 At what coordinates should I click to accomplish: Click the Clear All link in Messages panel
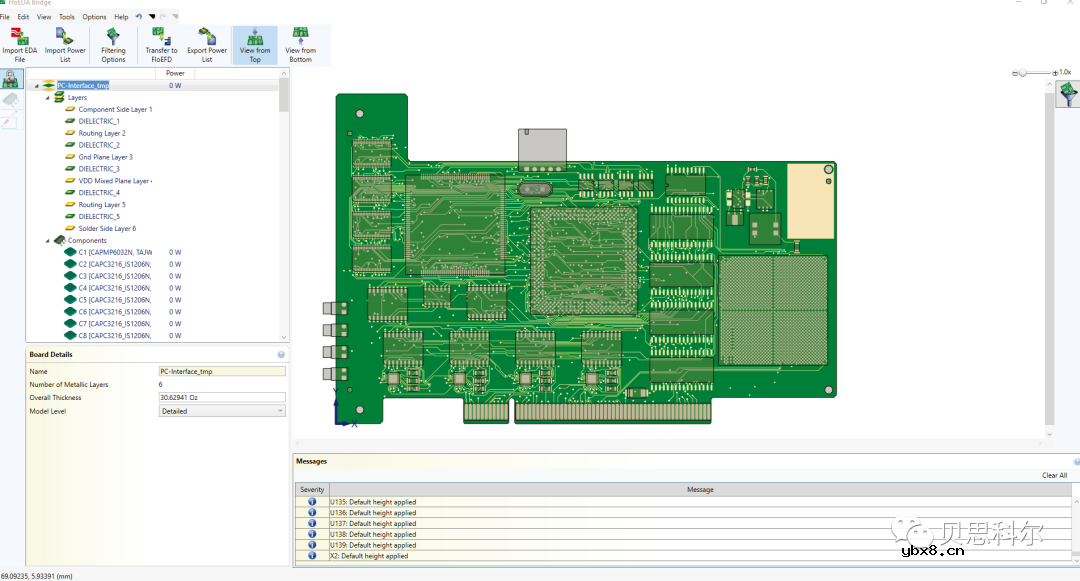(1053, 475)
